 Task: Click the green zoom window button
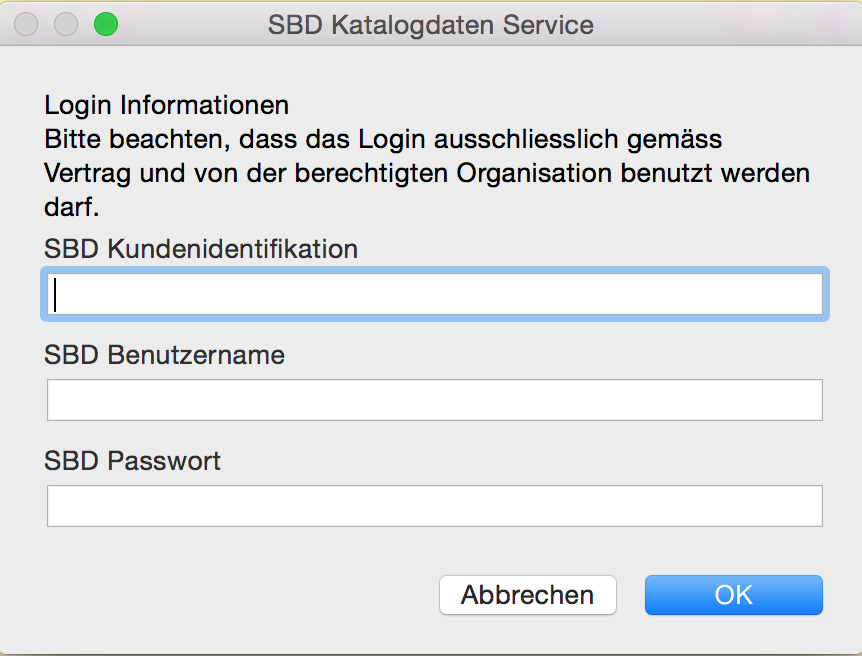(x=105, y=24)
